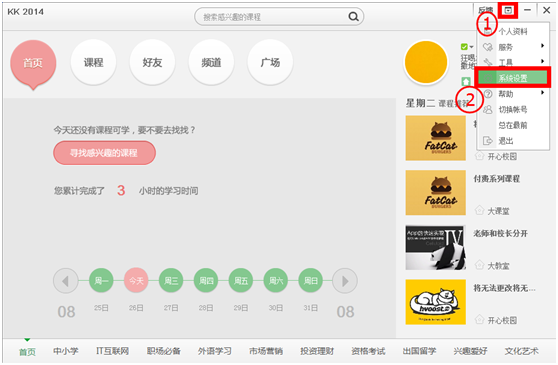Image resolution: width=558 pixels, height=365 pixels.
Task: Open the 频道 navigation button
Action: point(211,62)
